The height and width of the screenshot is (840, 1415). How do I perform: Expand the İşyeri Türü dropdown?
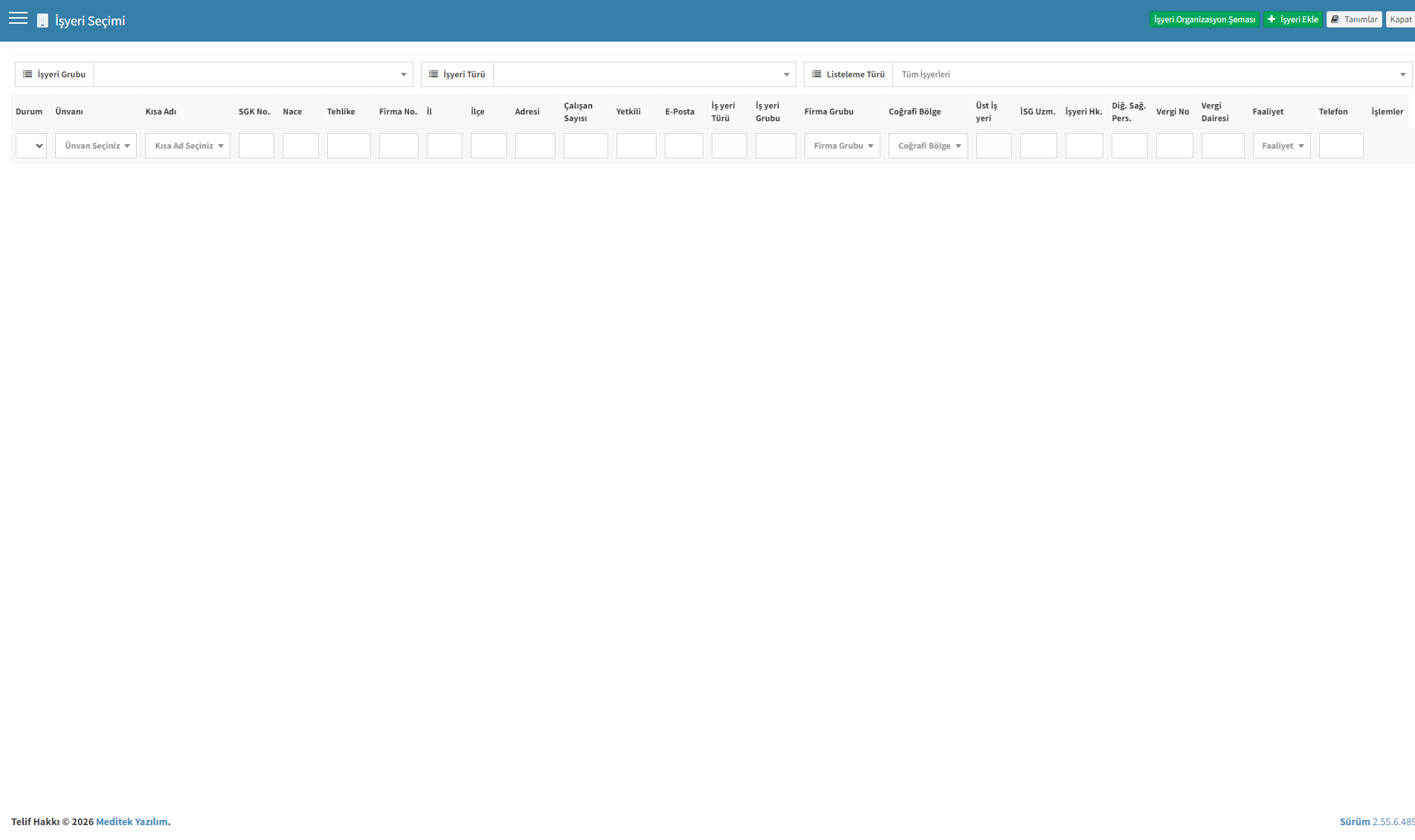[x=644, y=74]
